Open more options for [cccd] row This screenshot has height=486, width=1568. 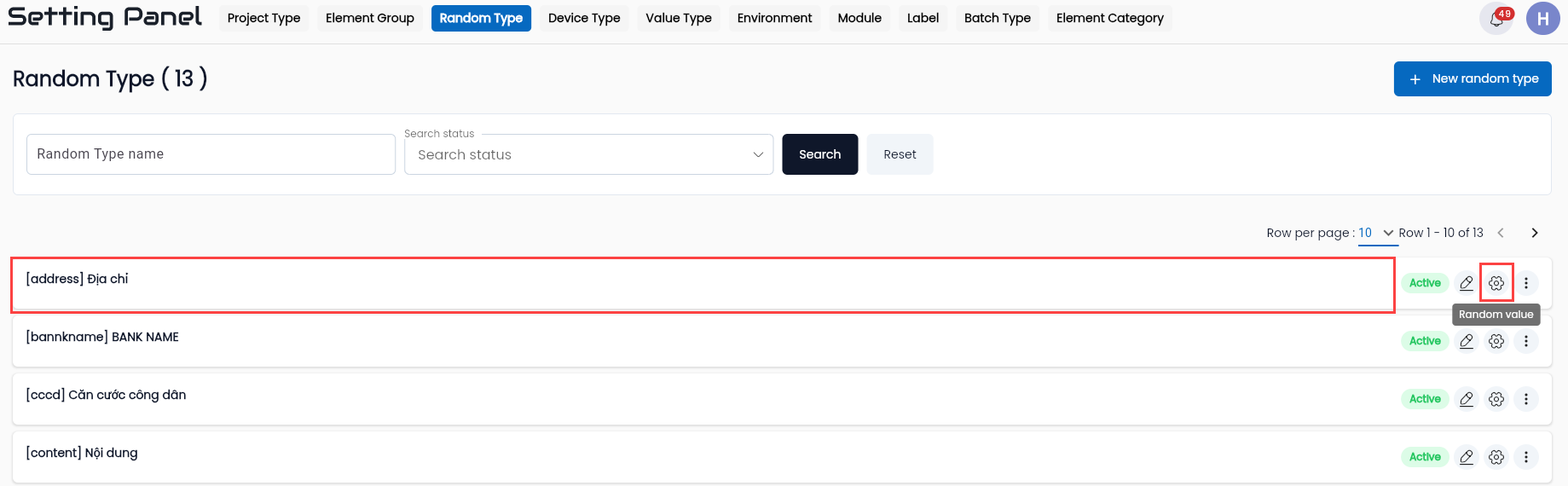click(x=1526, y=399)
